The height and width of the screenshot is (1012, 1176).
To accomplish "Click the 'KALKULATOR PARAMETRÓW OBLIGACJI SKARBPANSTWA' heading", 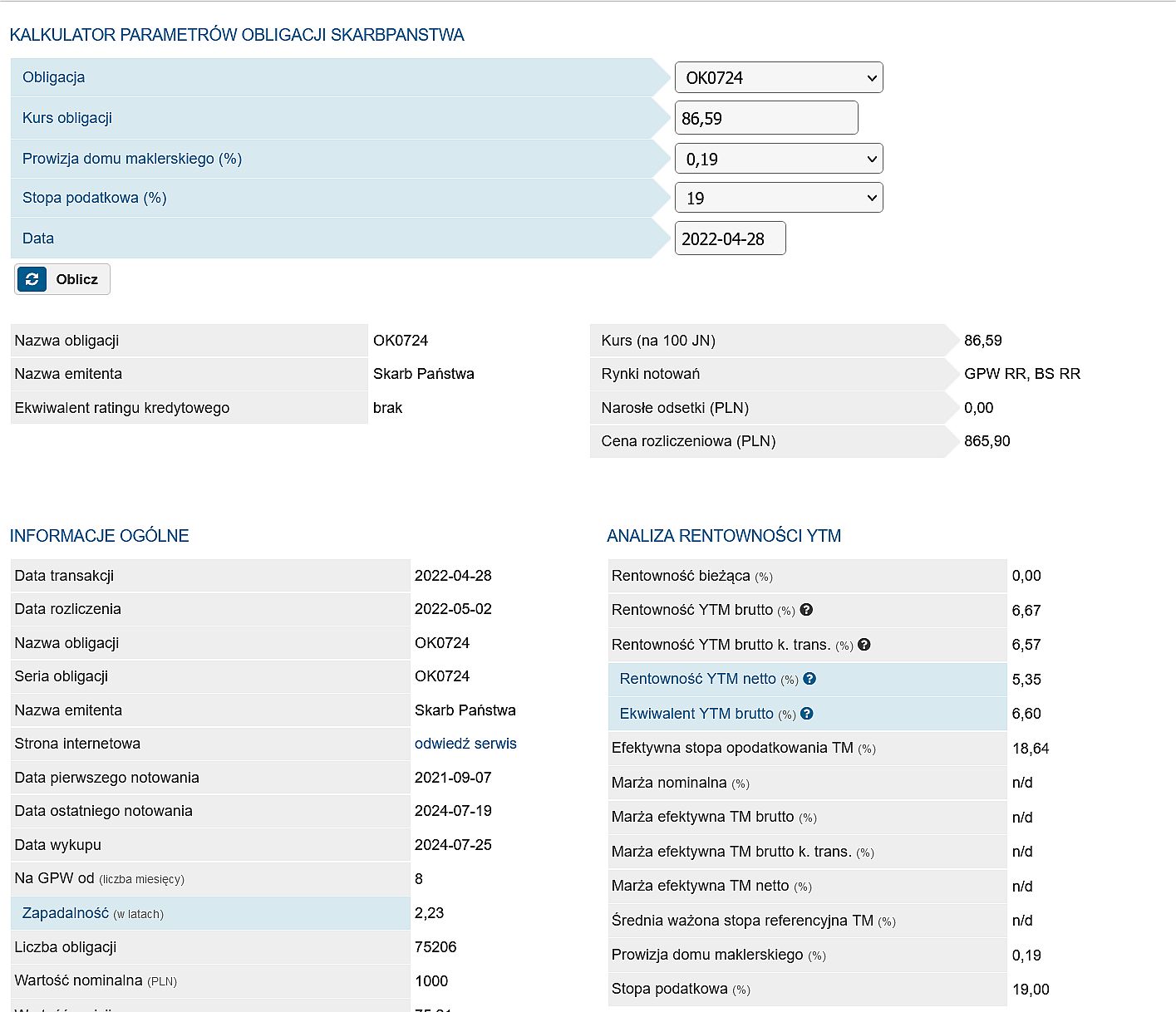I will click(237, 35).
